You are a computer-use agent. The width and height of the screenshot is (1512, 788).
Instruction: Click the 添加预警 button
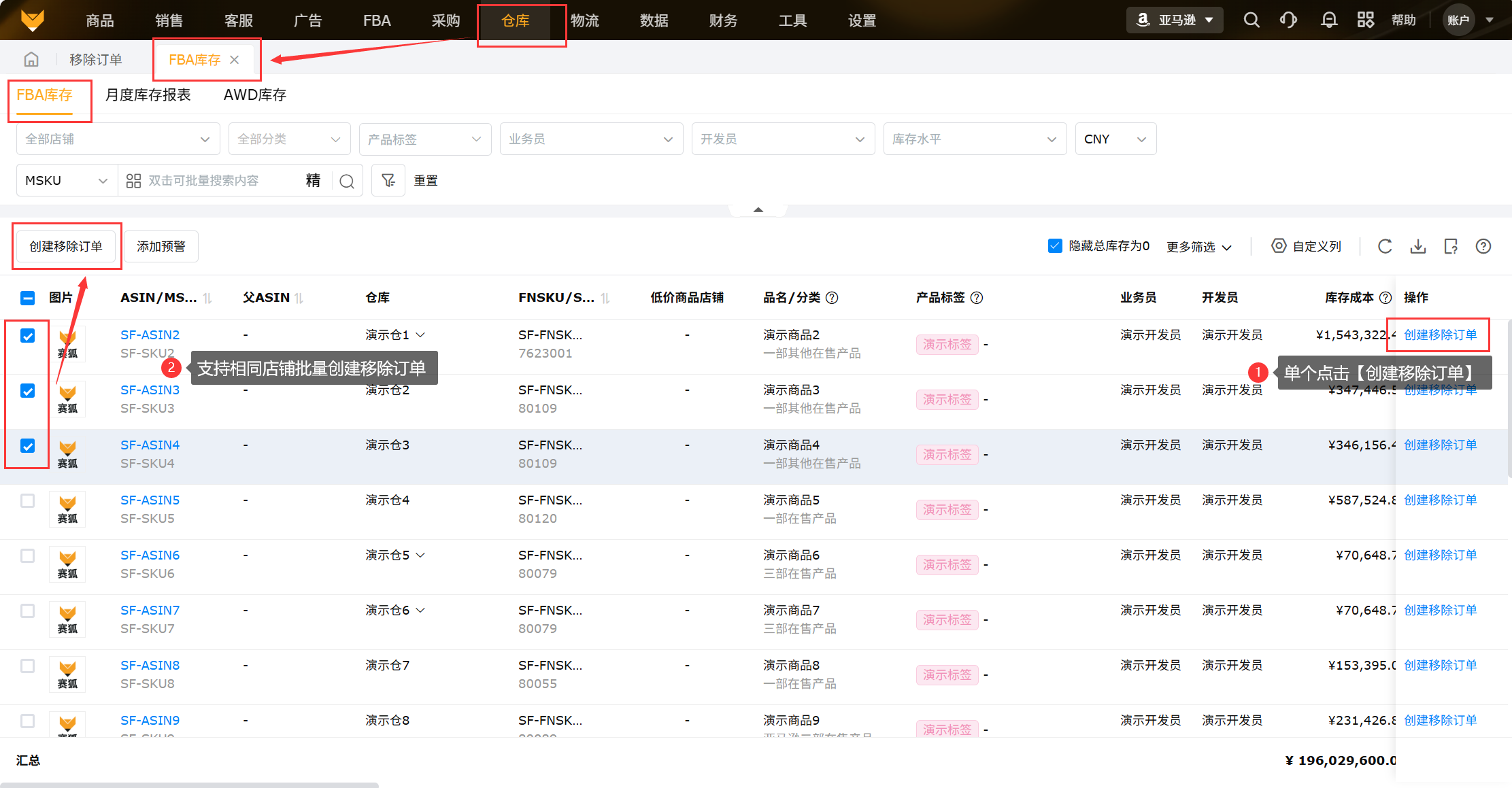161,246
